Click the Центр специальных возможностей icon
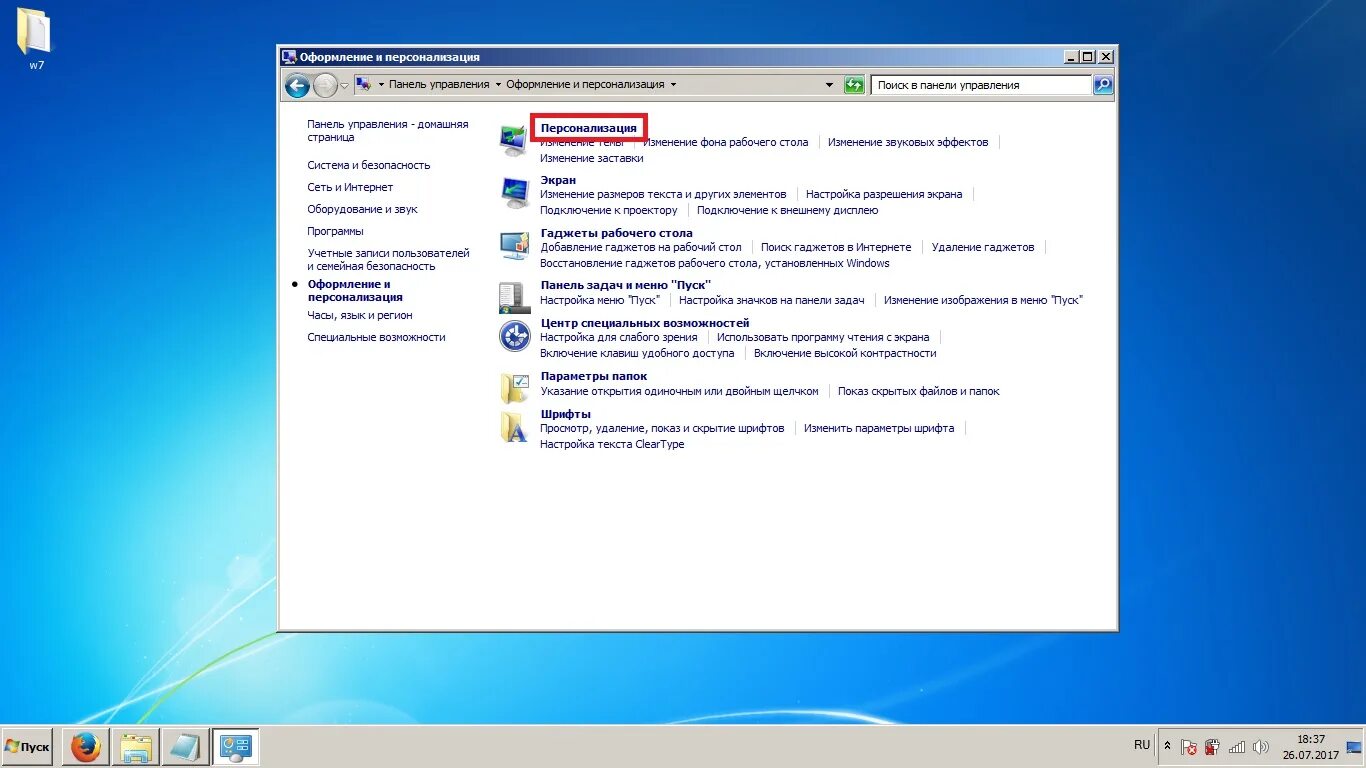Viewport: 1366px width, 768px height. (x=514, y=336)
